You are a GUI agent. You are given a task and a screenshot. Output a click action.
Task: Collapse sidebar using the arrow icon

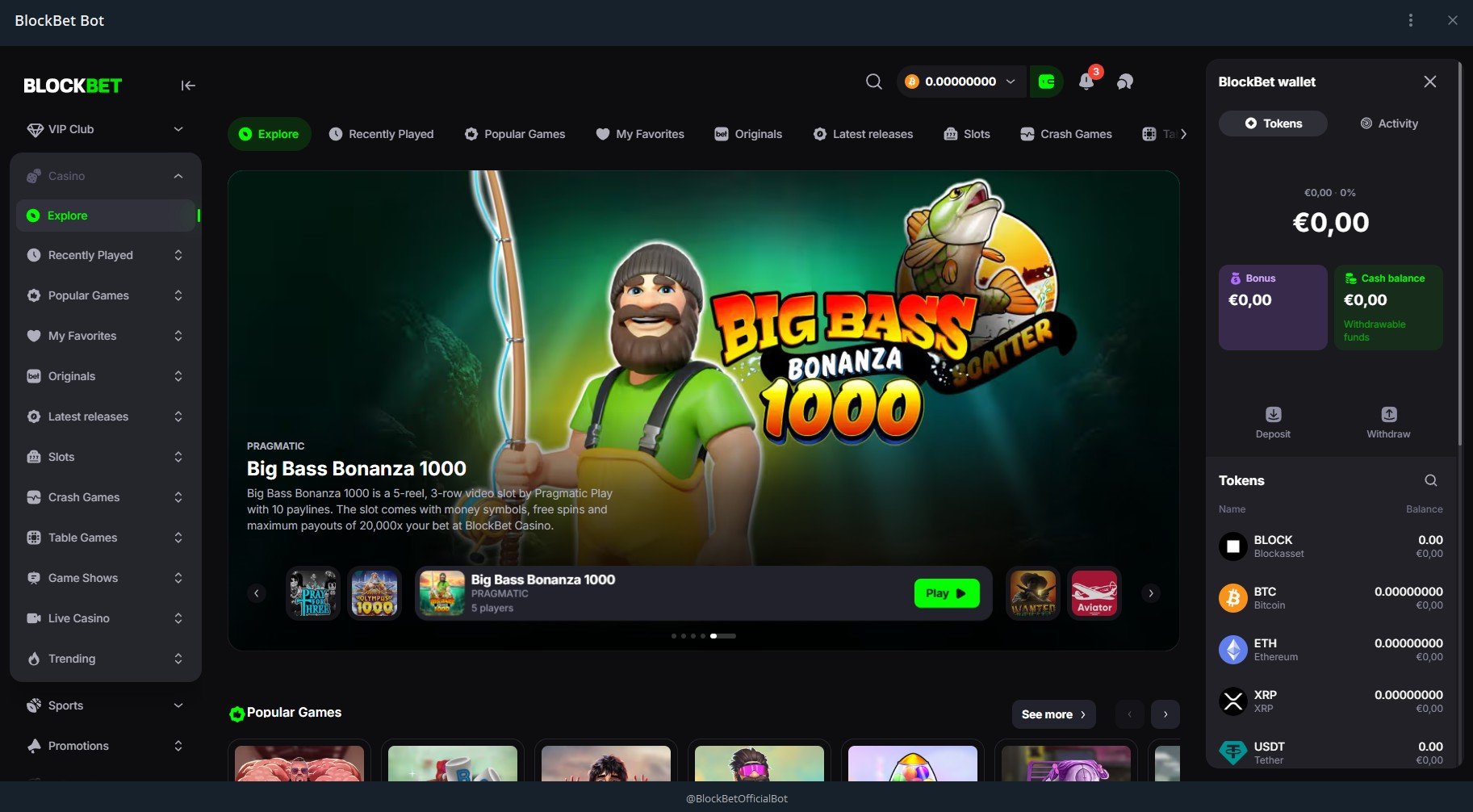coord(188,86)
